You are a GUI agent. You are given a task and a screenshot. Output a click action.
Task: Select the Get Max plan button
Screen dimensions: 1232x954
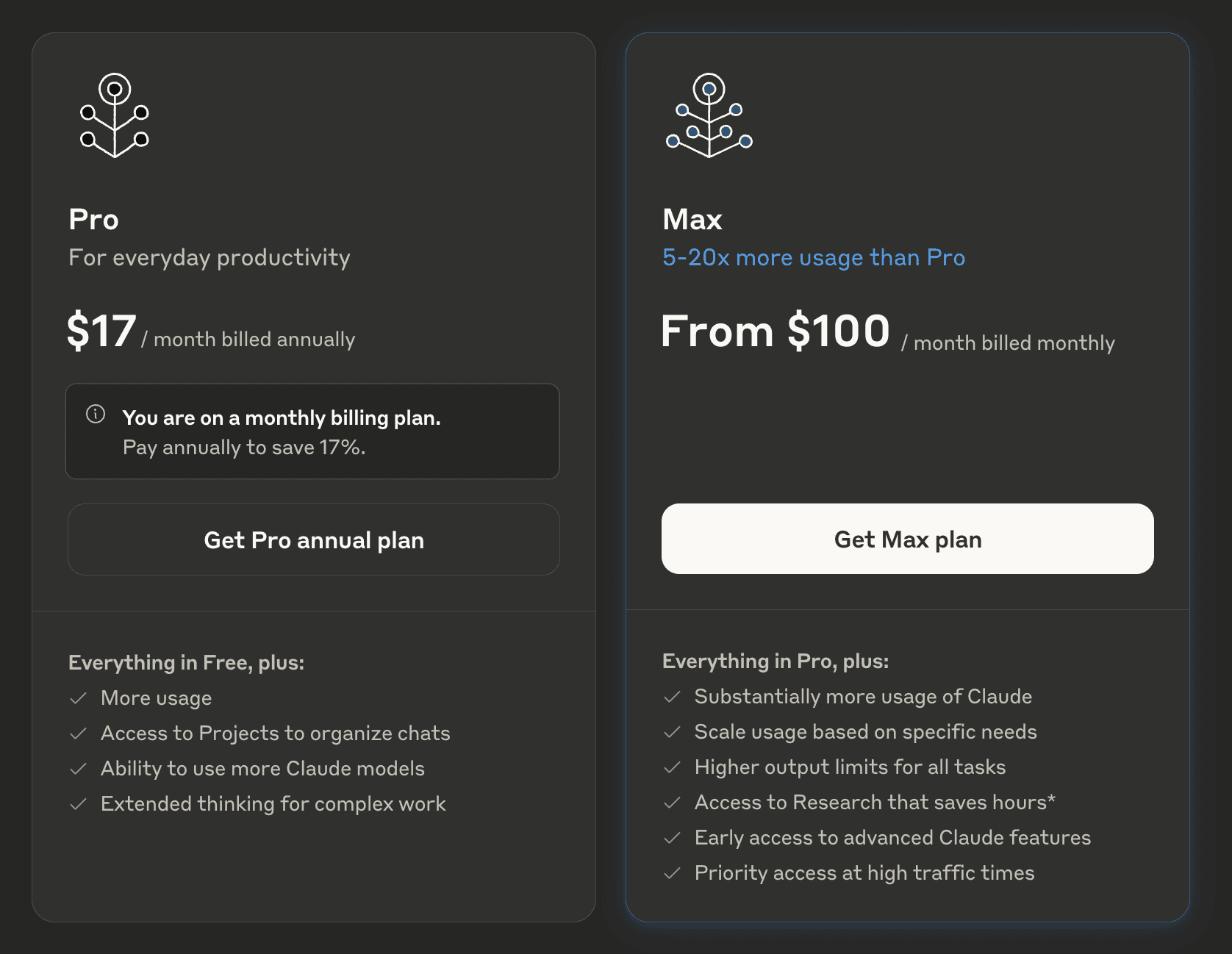click(x=907, y=539)
